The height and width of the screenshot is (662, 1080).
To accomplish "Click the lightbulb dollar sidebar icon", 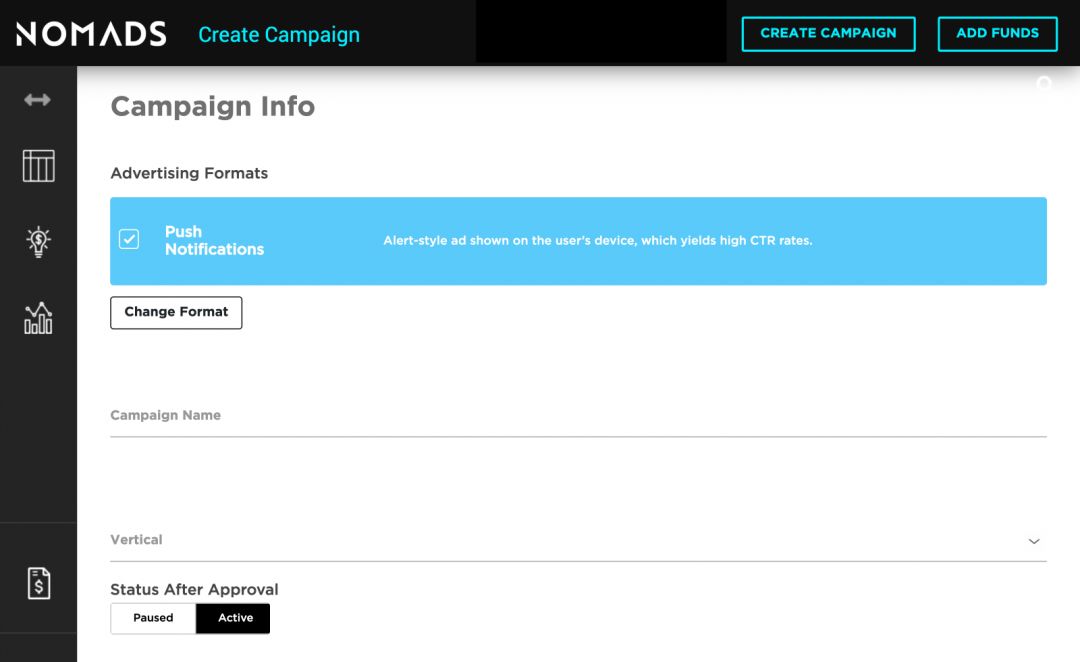I will pos(38,242).
